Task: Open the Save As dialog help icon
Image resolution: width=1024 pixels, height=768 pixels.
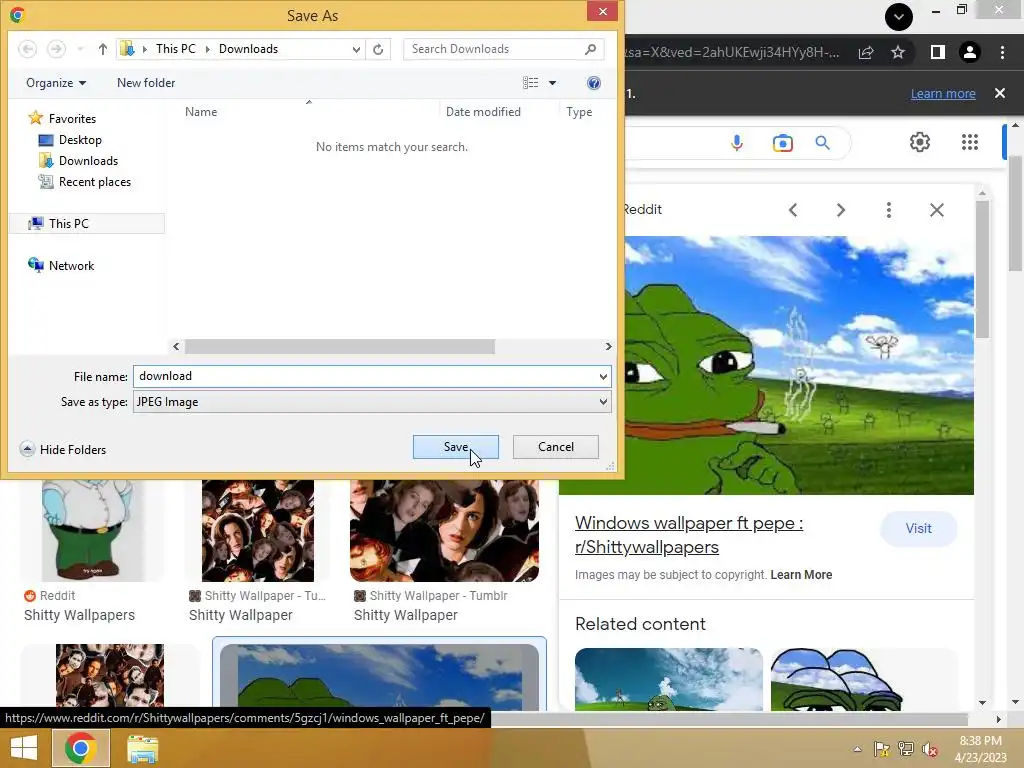Action: click(x=594, y=83)
